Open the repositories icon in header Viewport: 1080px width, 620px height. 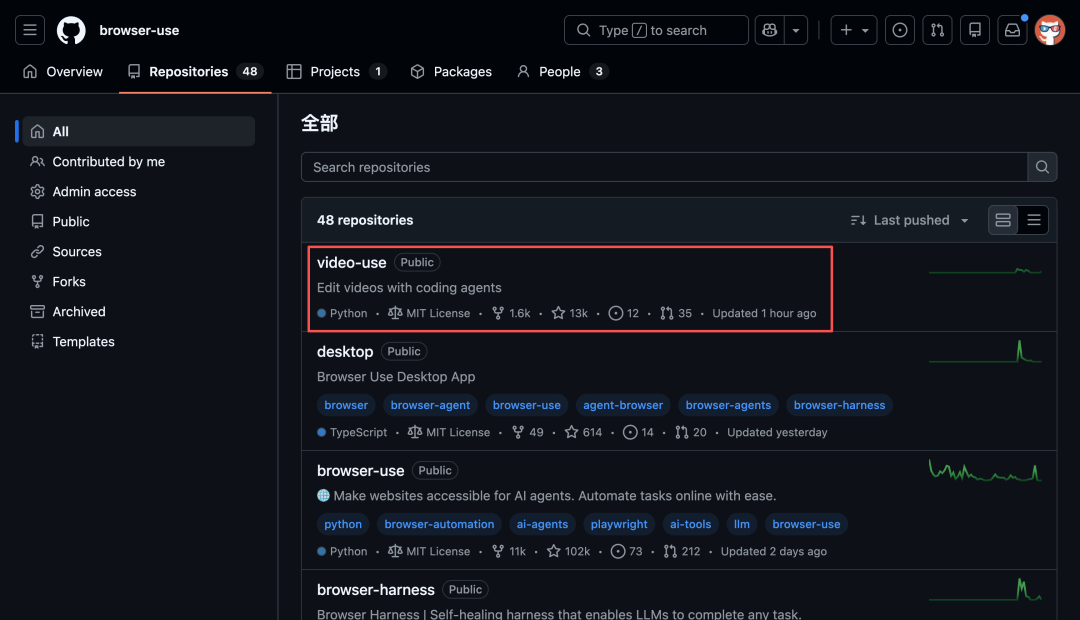tap(975, 30)
